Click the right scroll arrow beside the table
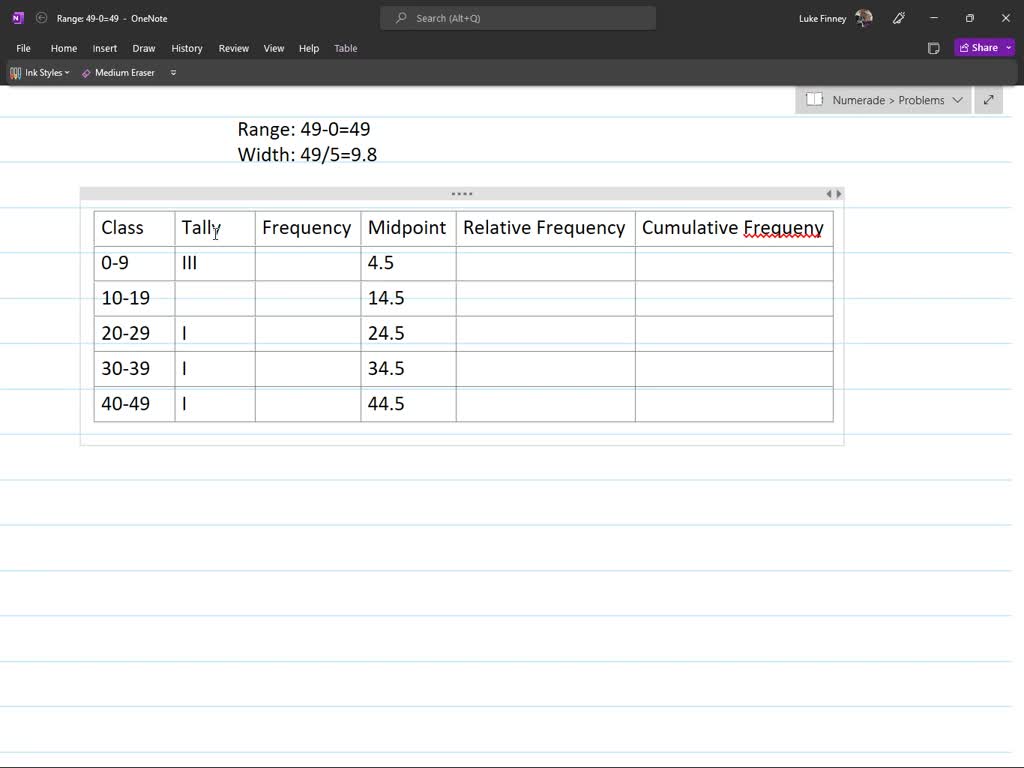This screenshot has height=768, width=1024. (x=840, y=193)
